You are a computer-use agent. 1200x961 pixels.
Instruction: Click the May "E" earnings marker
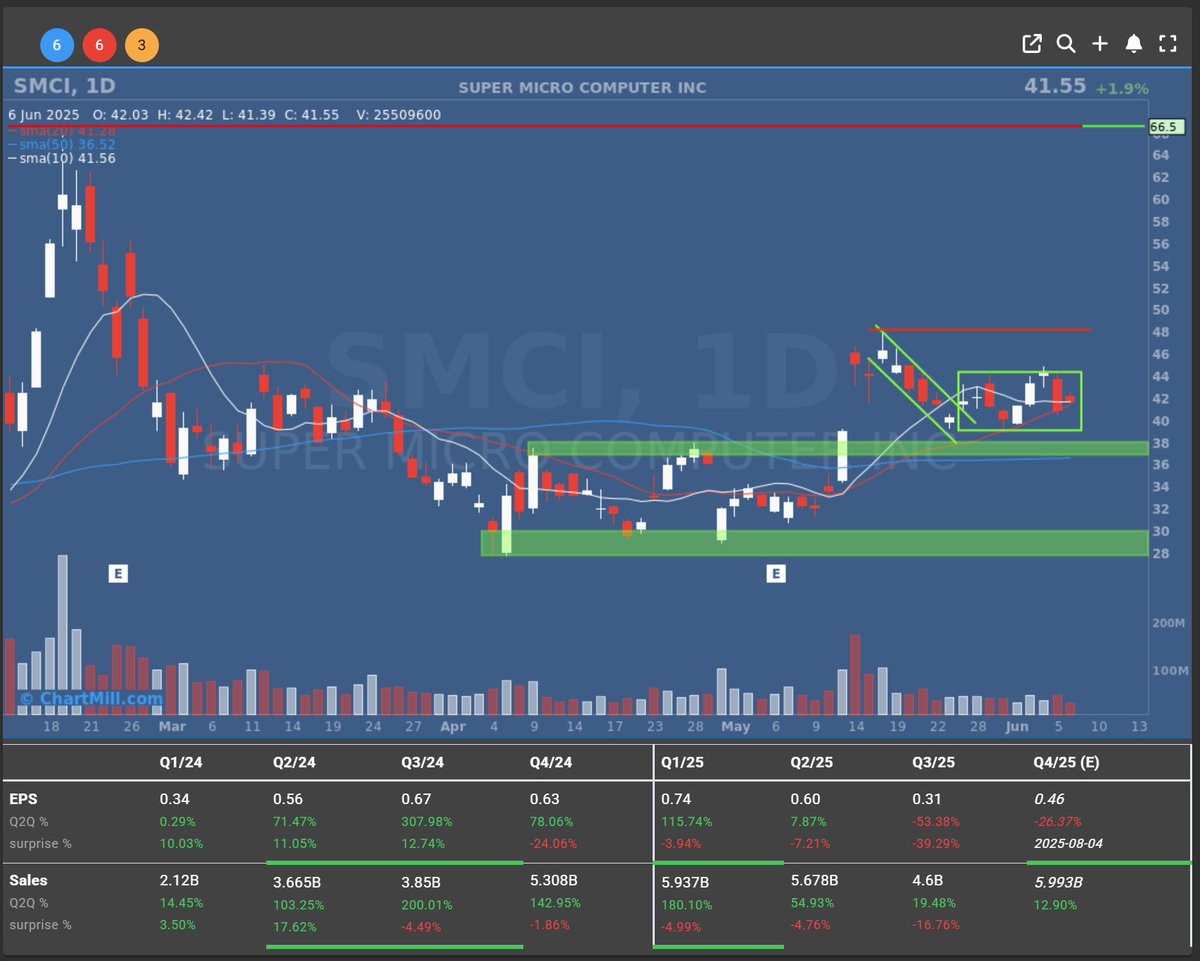[777, 574]
